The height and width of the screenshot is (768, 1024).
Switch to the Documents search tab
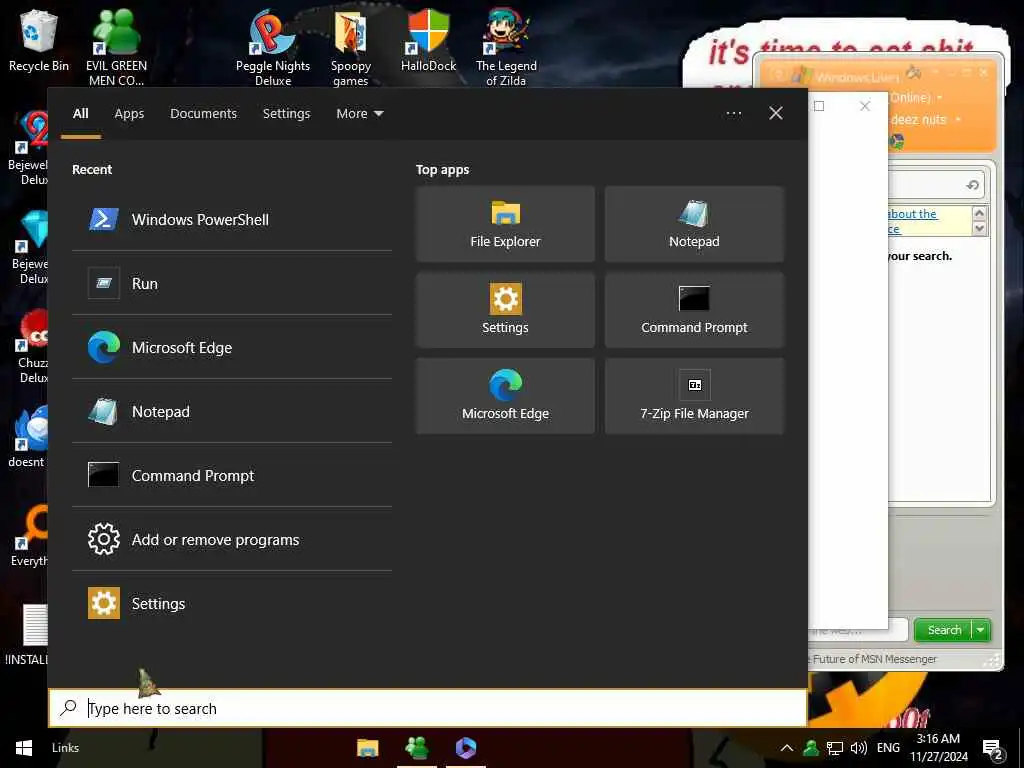pos(203,114)
